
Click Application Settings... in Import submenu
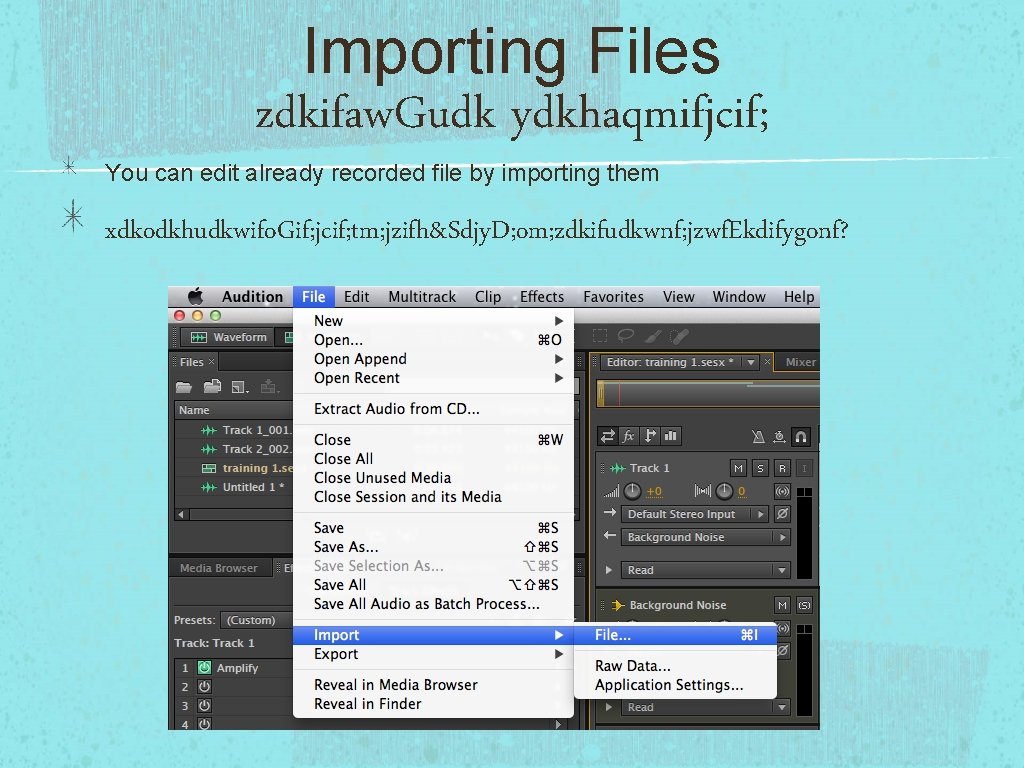pos(676,684)
